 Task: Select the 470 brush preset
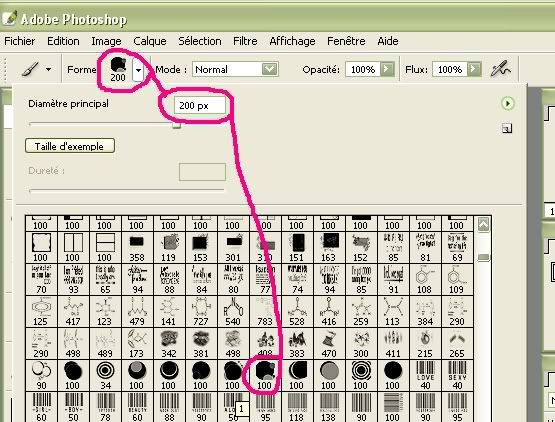(329, 343)
